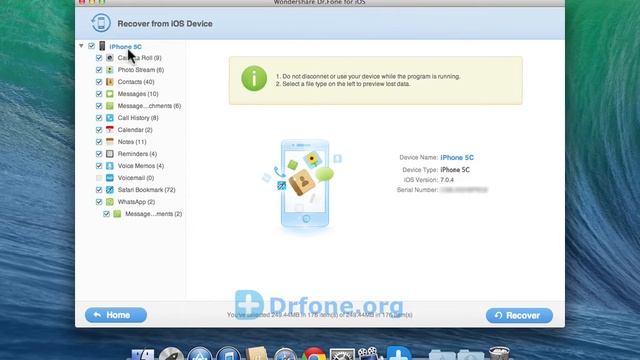Click the Messages green bubble icon

click(x=110, y=94)
